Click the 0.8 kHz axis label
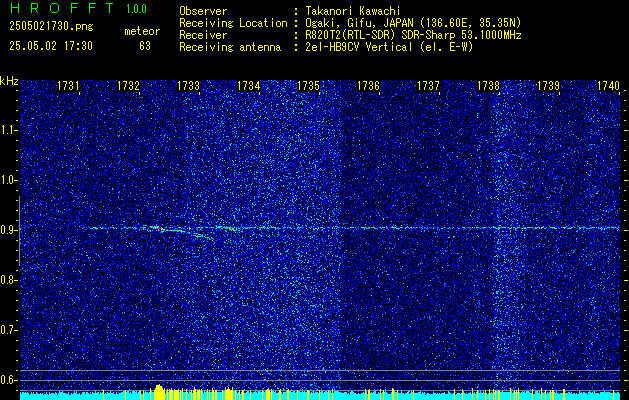The width and height of the screenshot is (629, 400). coord(8,280)
